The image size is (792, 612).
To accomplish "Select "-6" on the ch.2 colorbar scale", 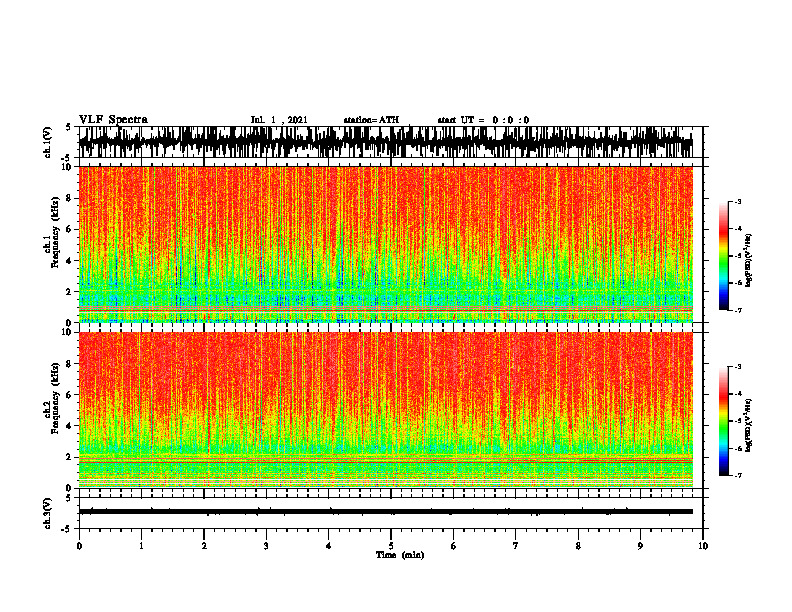I will click(738, 448).
